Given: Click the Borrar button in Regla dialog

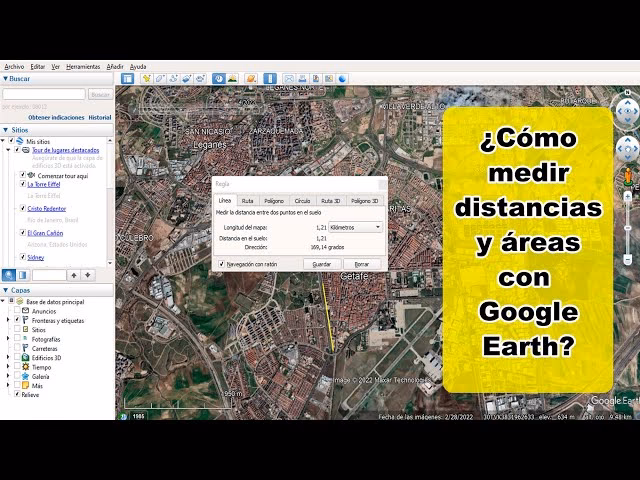Looking at the screenshot, I should [362, 264].
